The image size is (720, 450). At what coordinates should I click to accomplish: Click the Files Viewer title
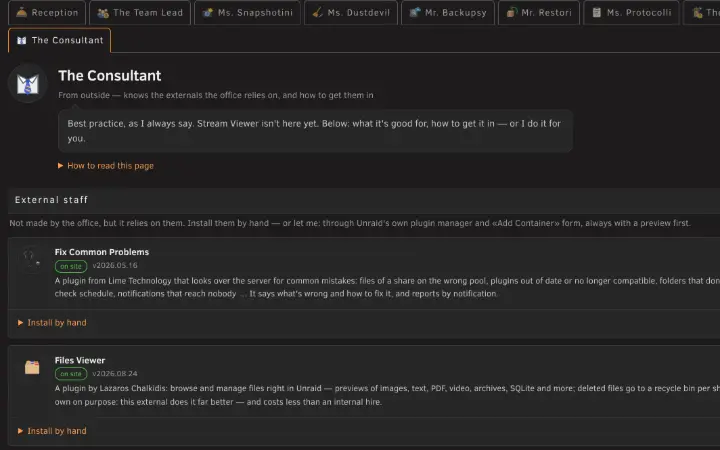pyautogui.click(x=80, y=360)
